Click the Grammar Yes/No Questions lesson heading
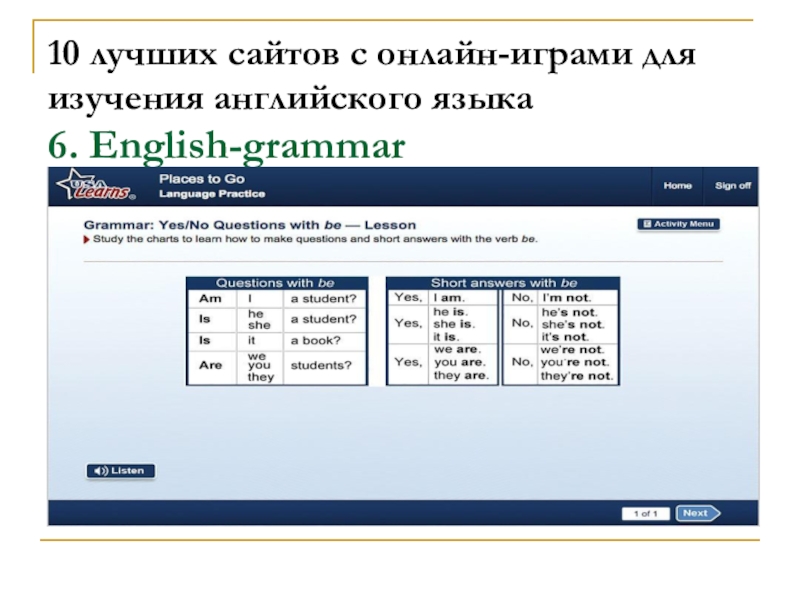800x600 pixels. click(x=250, y=225)
